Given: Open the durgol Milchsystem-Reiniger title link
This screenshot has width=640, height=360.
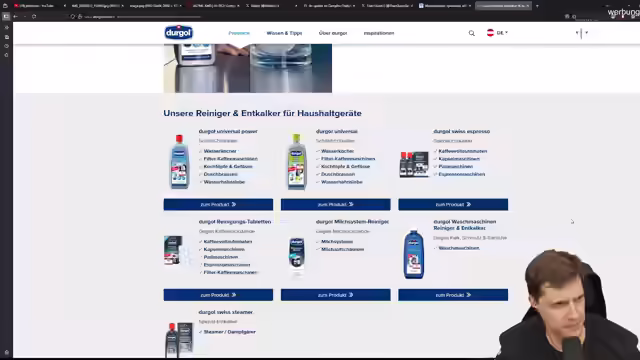Looking at the screenshot, I should pyautogui.click(x=352, y=222).
